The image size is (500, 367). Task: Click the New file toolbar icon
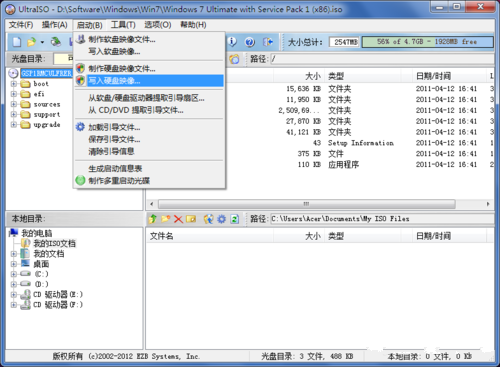[x=17, y=42]
